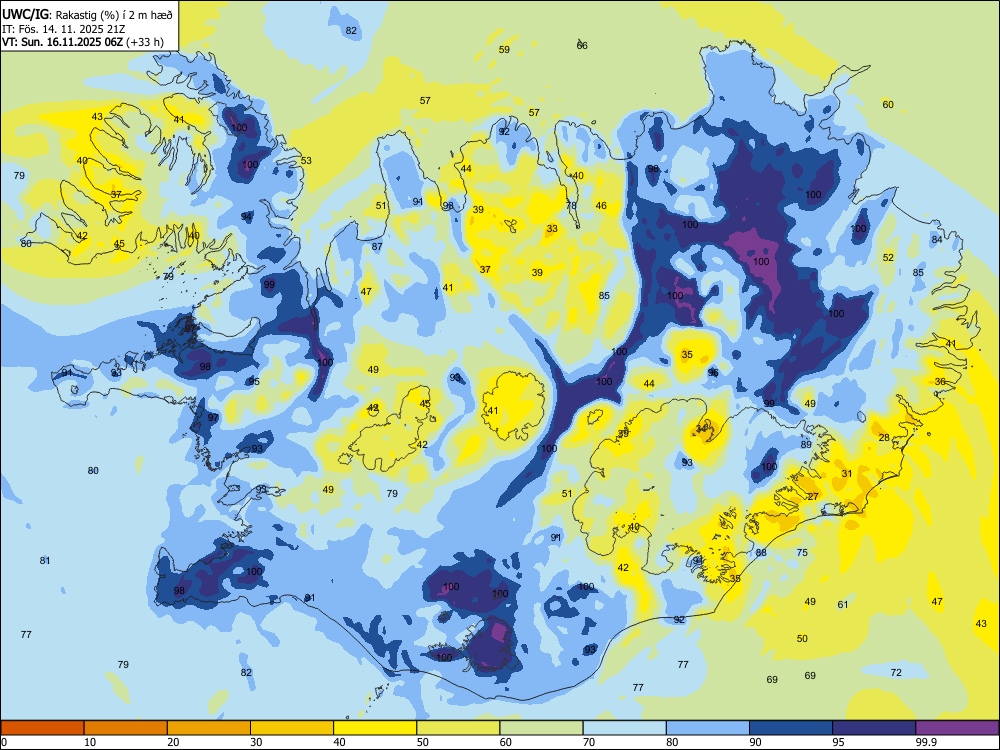Click the map value '50' off the southeast coast
The width and height of the screenshot is (1000, 750).
coord(802,638)
